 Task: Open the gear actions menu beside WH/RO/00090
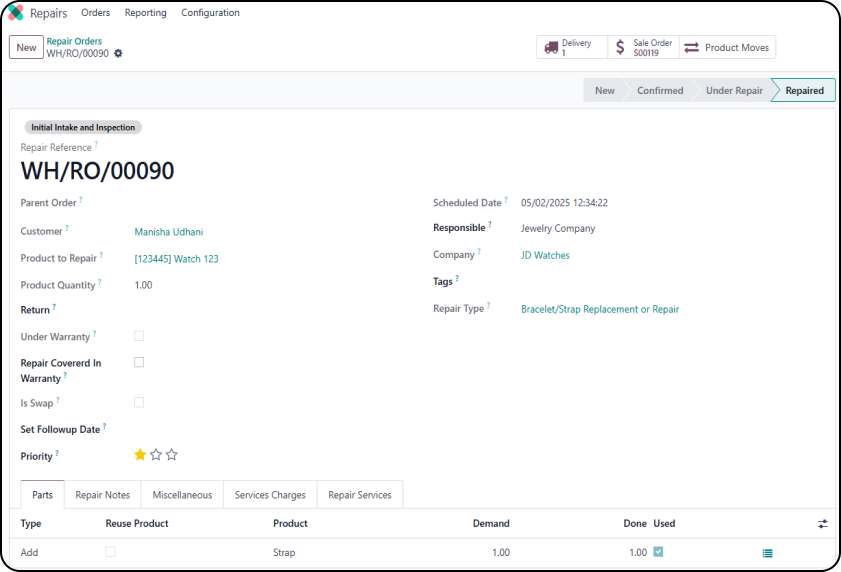[118, 53]
